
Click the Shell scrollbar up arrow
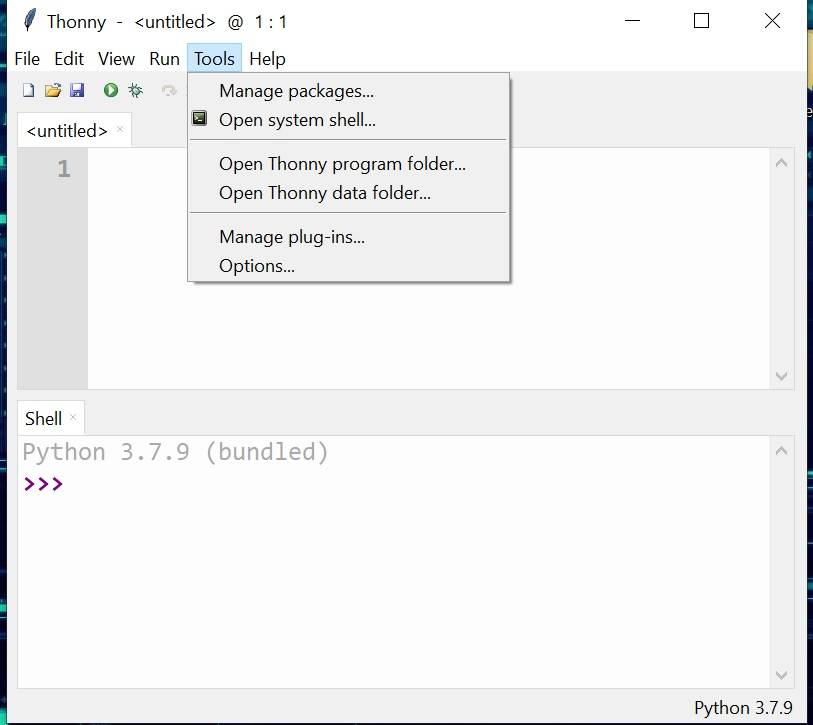coord(781,451)
